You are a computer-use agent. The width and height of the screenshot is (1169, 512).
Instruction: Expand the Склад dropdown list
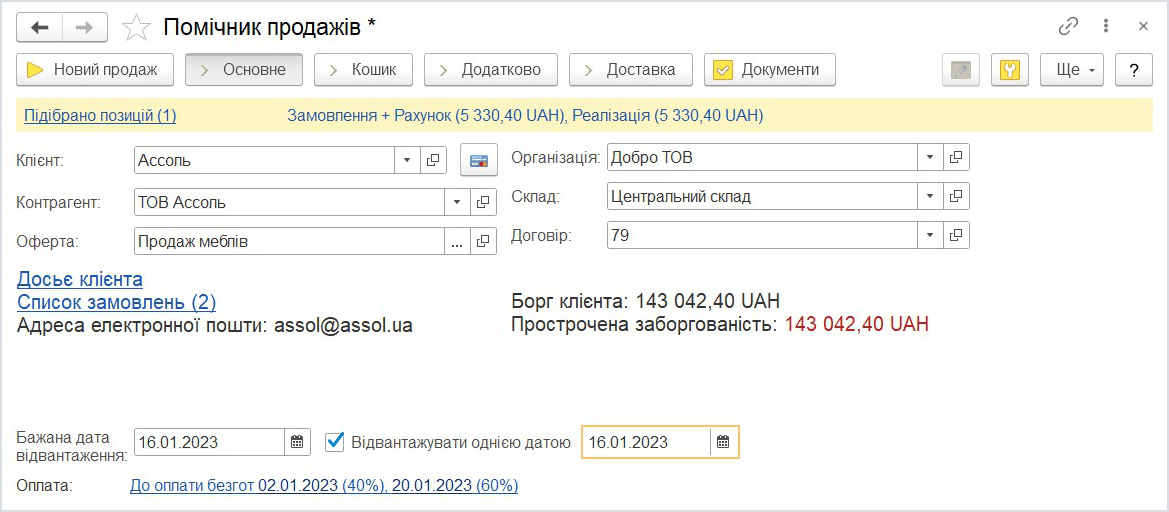pos(930,196)
